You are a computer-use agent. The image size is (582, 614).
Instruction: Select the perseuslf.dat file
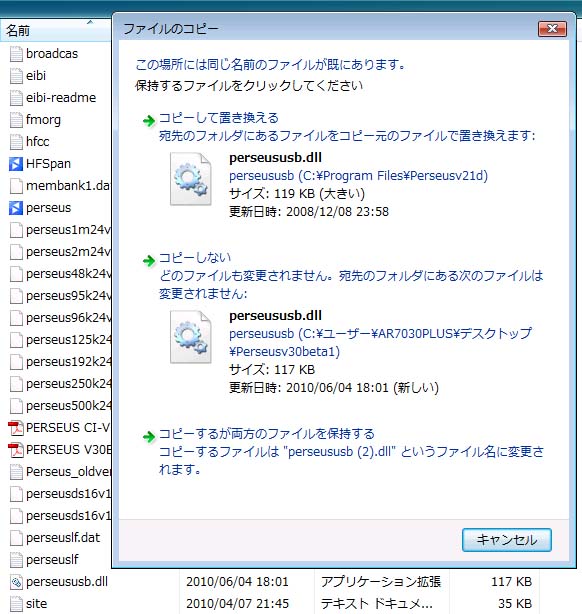[x=63, y=538]
